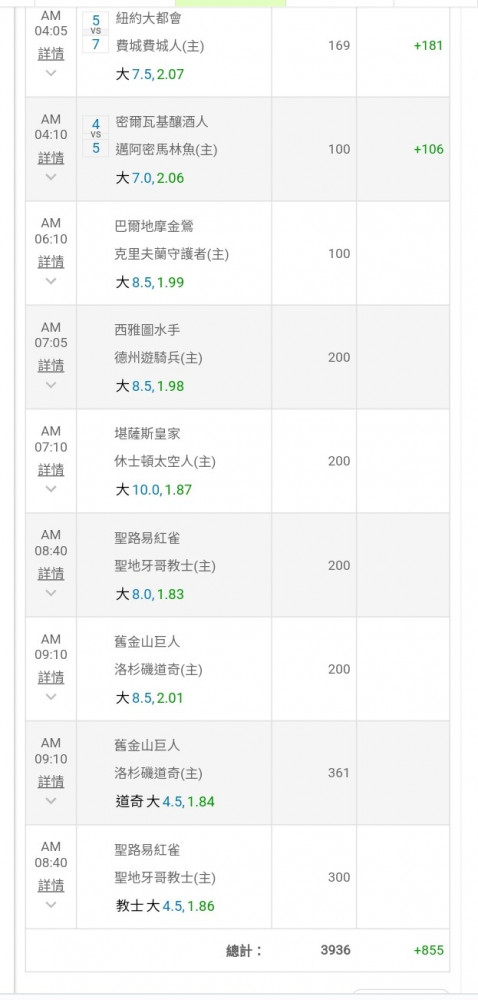The image size is (478, 1000).
Task: Expand chevron for the first 08:40 Cardinals game
Action: 51,592
